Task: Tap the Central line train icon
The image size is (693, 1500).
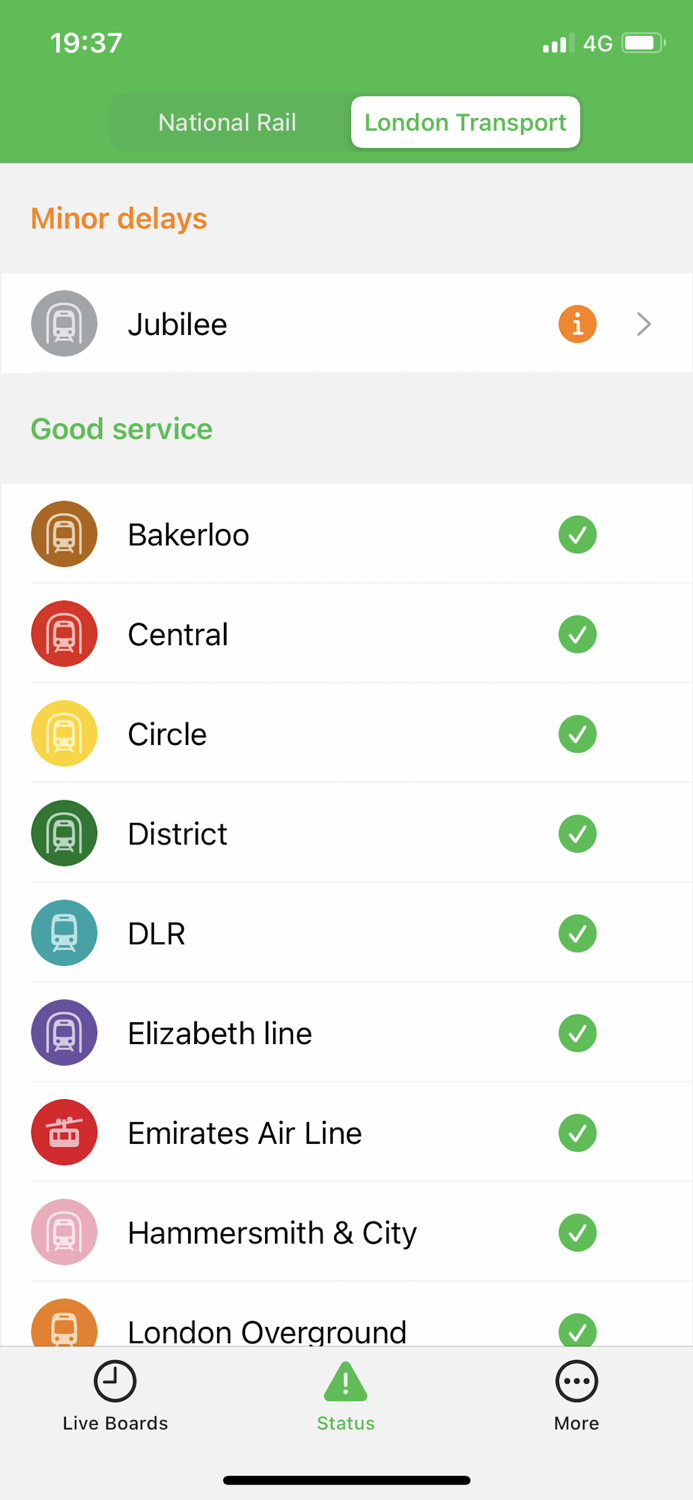Action: (x=64, y=634)
